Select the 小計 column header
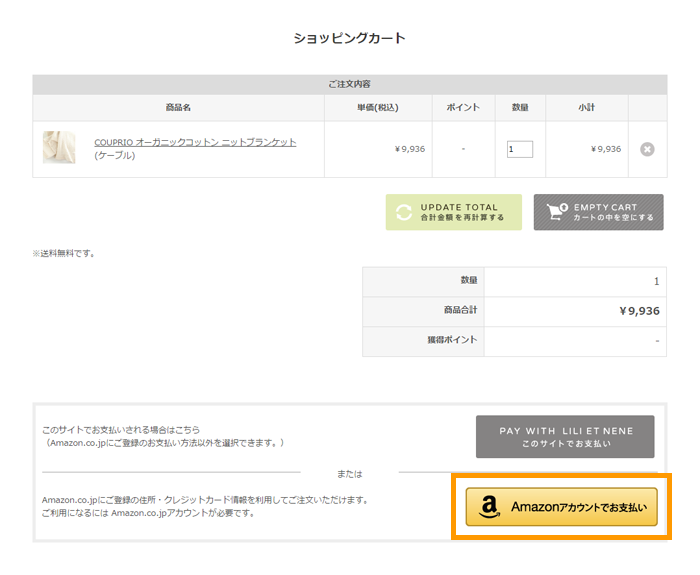Viewport: 700px width, 575px height. click(587, 107)
